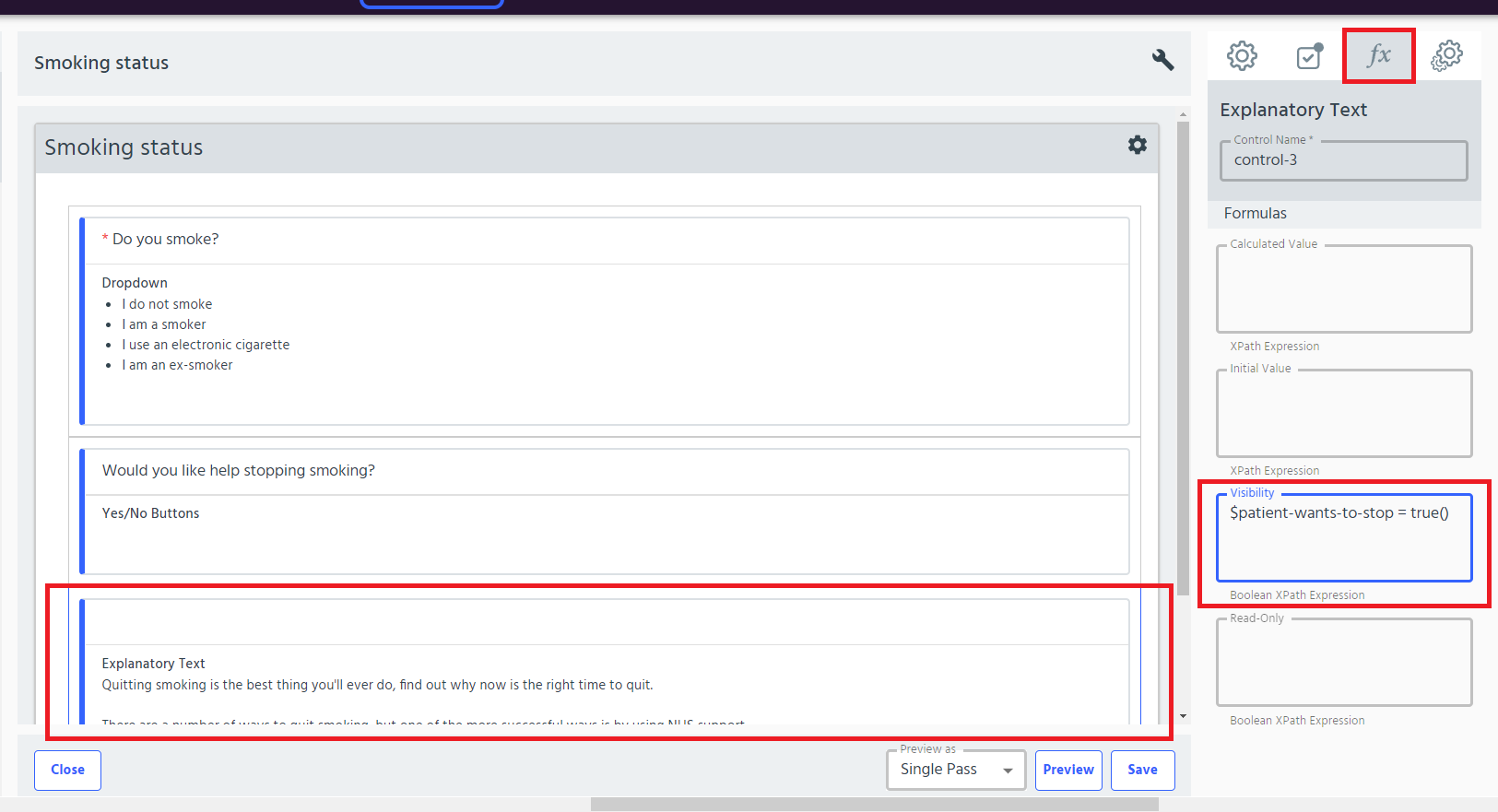
Task: Click the Calculated Value expression box
Action: (1344, 288)
